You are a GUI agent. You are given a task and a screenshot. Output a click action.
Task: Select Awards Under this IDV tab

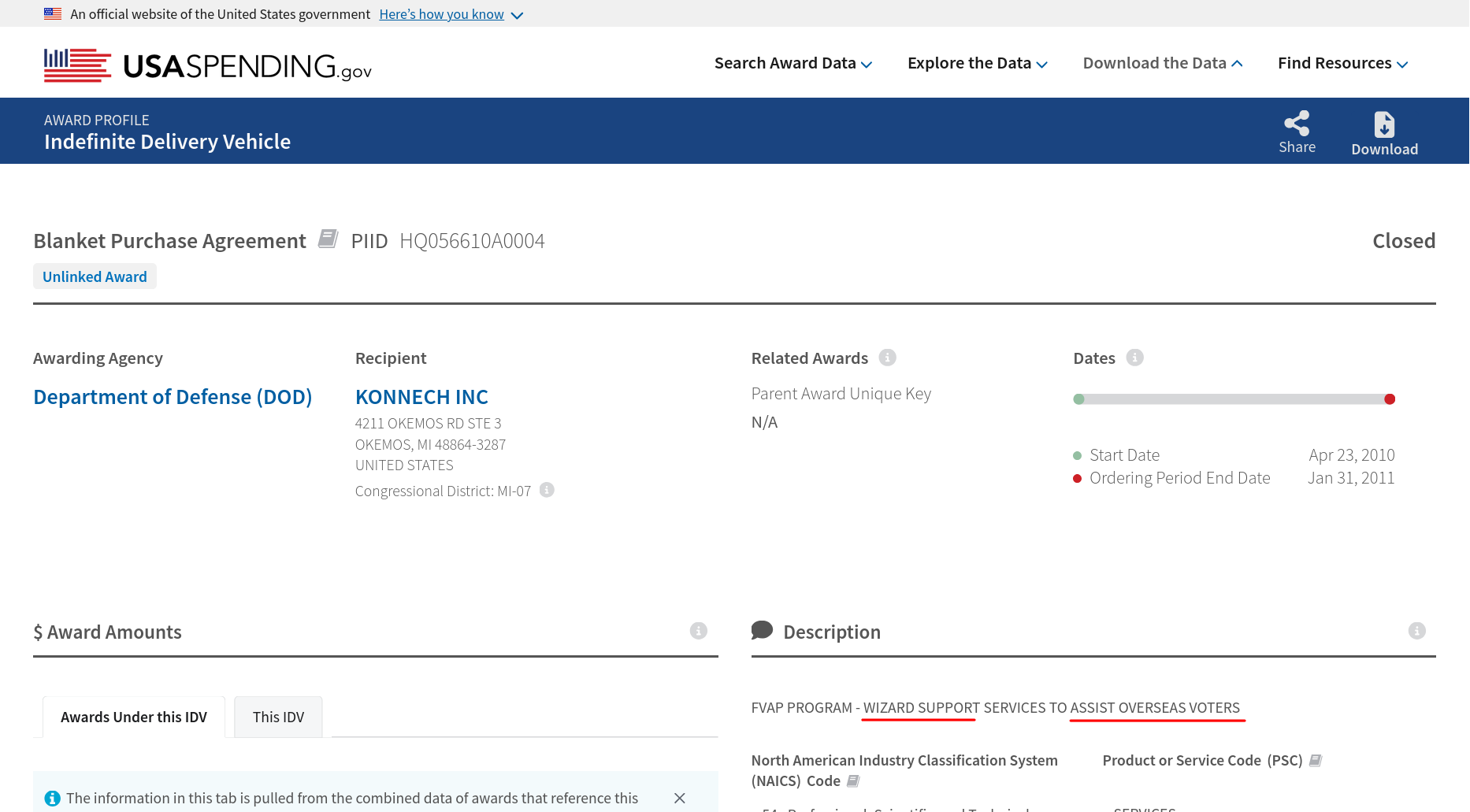coord(134,717)
